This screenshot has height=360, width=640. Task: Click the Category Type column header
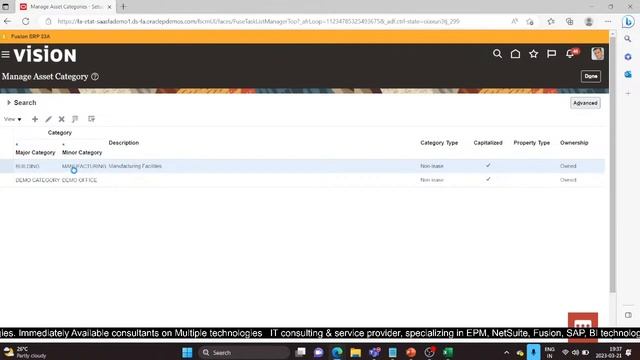pyautogui.click(x=439, y=143)
